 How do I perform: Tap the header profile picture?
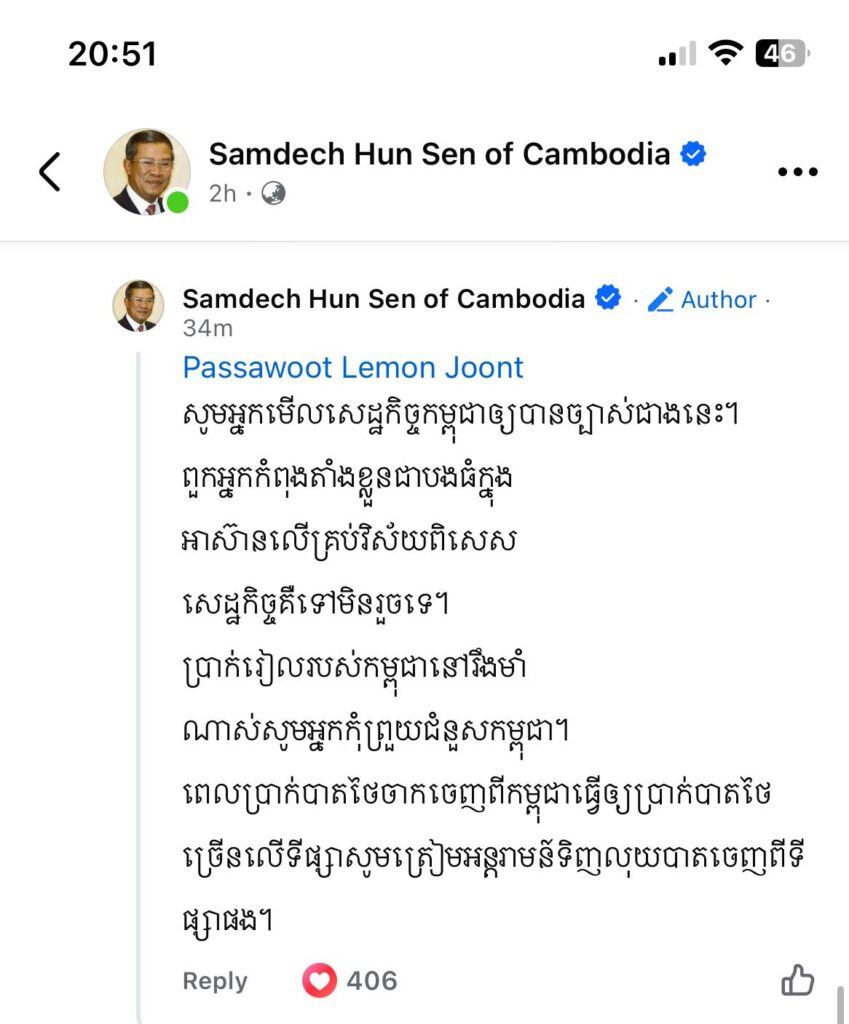pyautogui.click(x=147, y=172)
